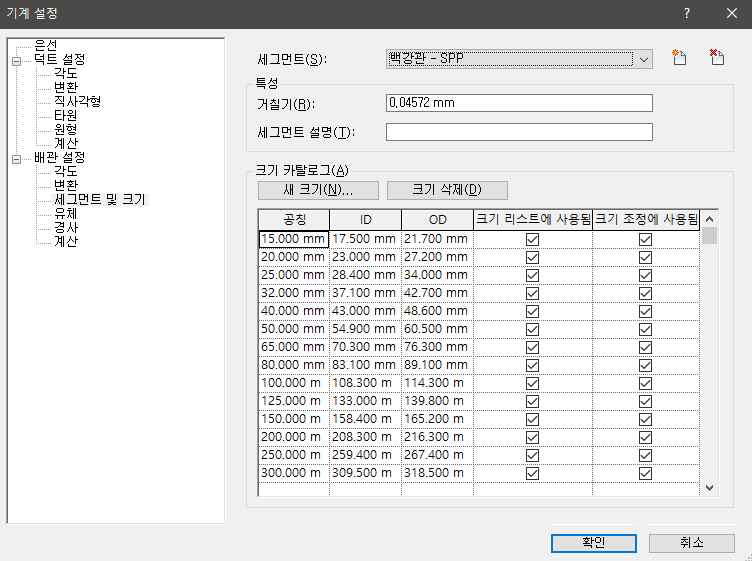The image size is (752, 561).
Task: Select the OD cell 114.300
Action: pyautogui.click(x=437, y=383)
